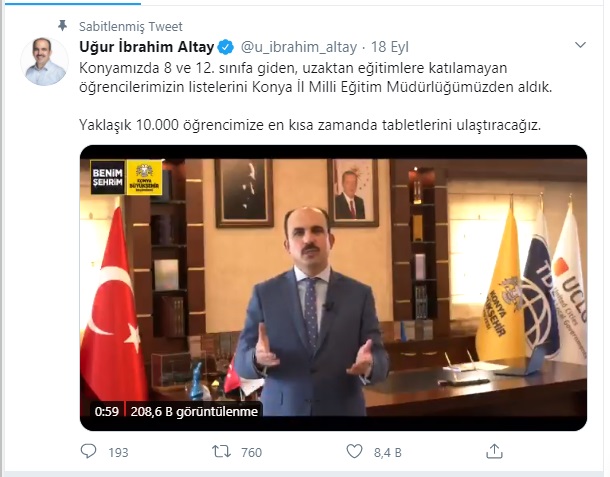Click the blue verified badge
Screen dimensions: 610x477
click(226, 47)
